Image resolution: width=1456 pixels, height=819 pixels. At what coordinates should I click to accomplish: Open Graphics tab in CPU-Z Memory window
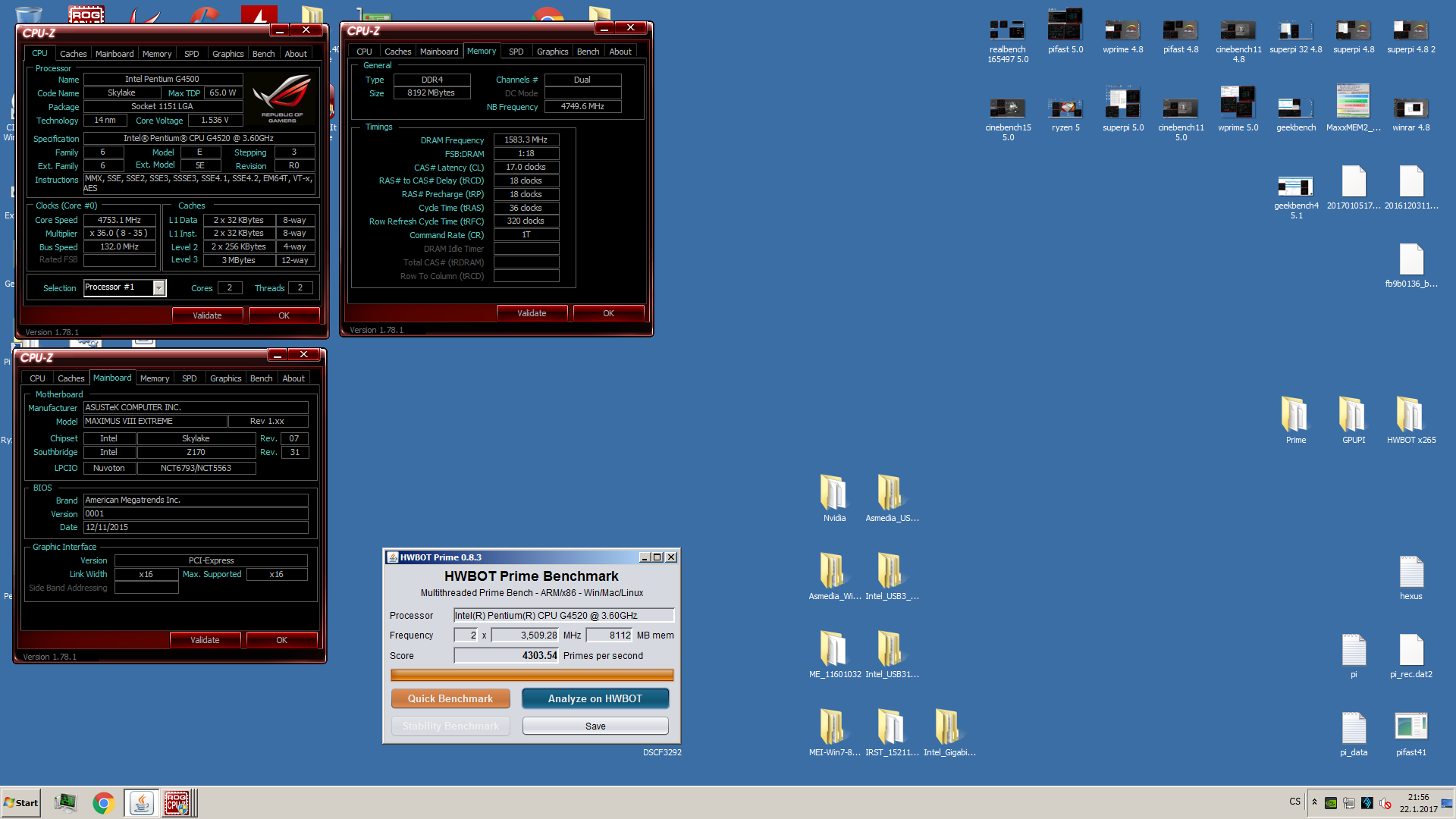(x=552, y=52)
